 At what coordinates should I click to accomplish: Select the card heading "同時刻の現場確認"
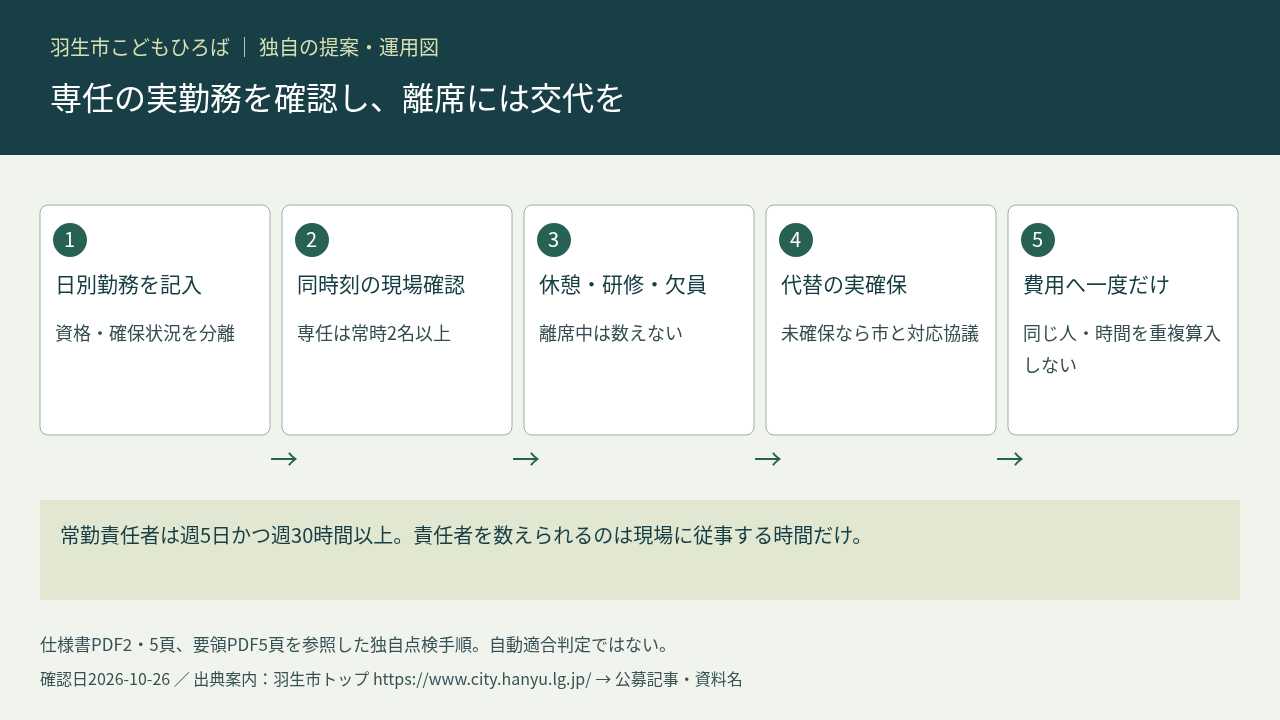pos(381,285)
